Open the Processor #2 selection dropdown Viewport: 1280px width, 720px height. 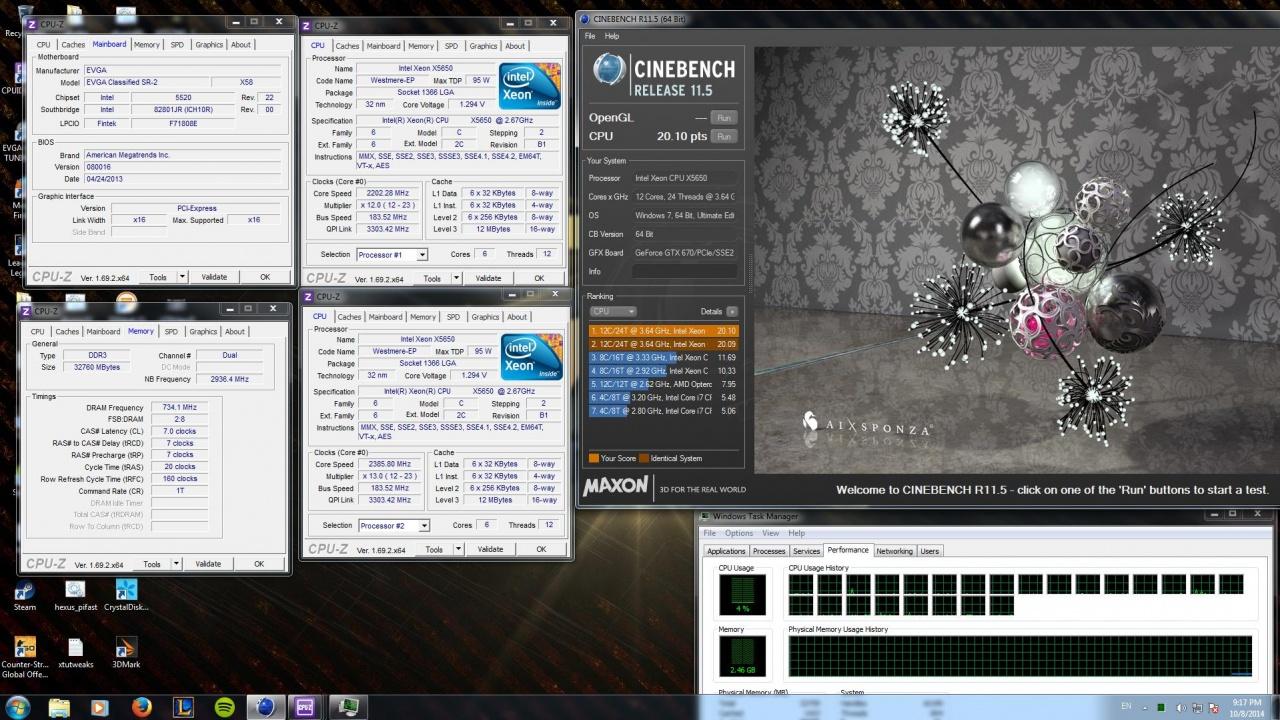click(x=393, y=526)
